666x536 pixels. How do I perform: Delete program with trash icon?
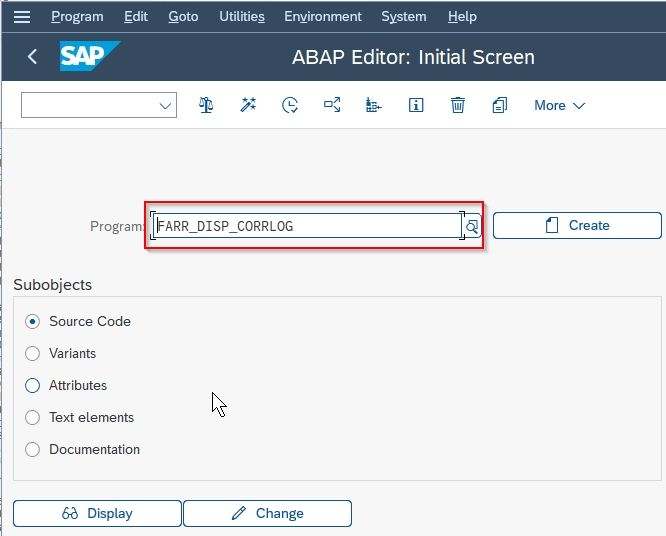click(457, 105)
